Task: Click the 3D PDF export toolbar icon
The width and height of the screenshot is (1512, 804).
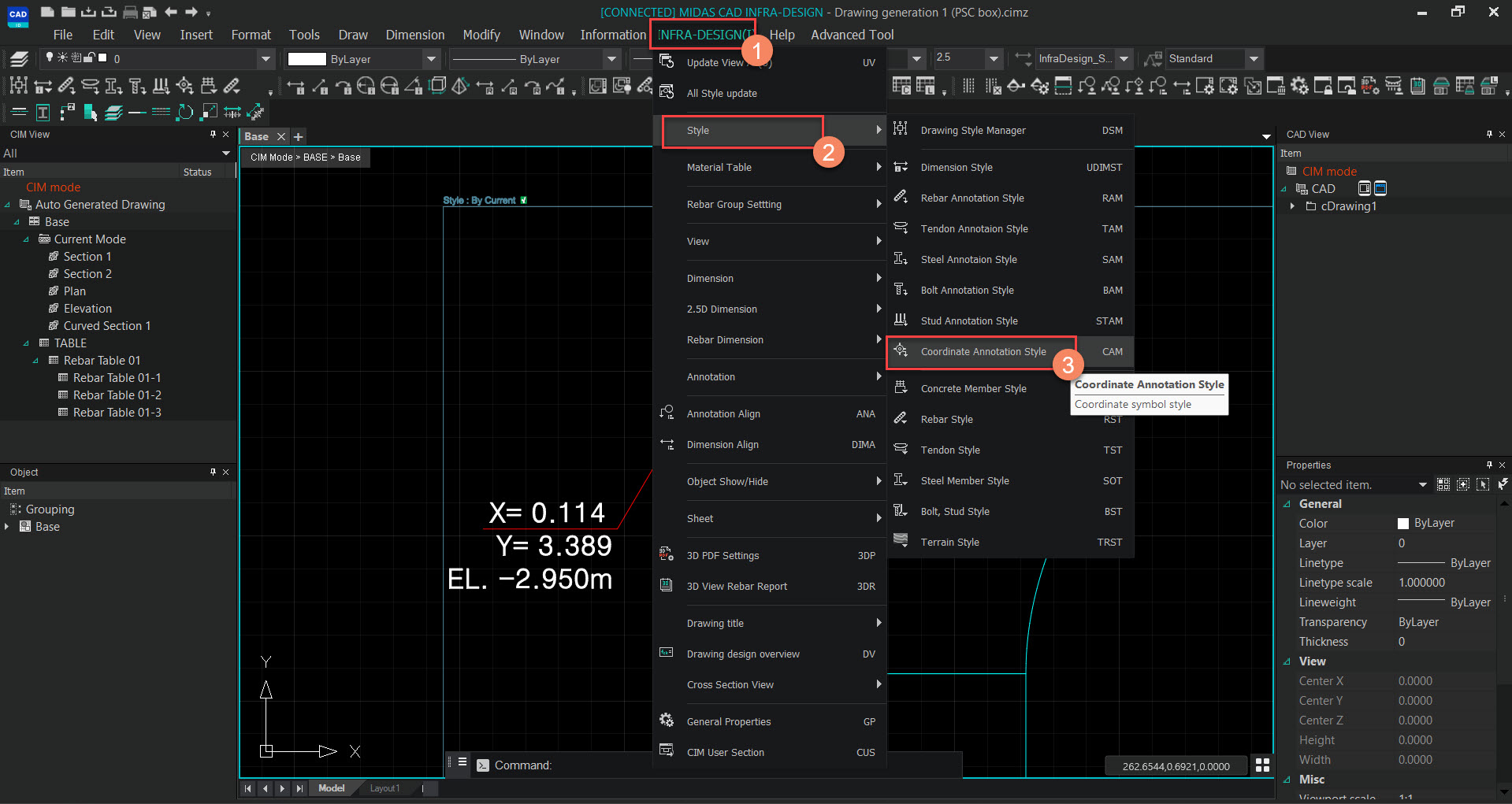Action: click(x=1370, y=86)
